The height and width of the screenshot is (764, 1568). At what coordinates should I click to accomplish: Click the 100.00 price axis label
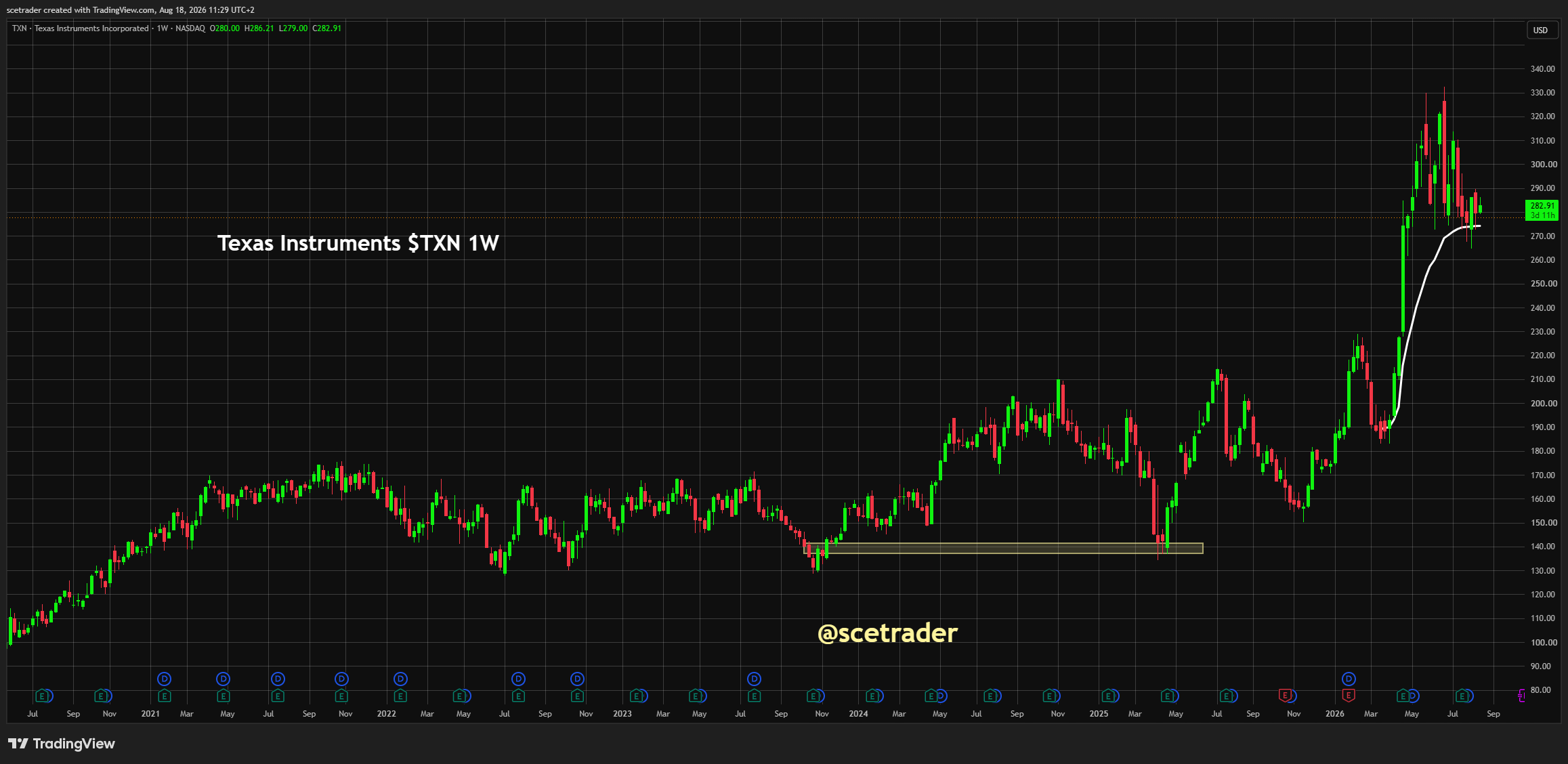(1543, 643)
